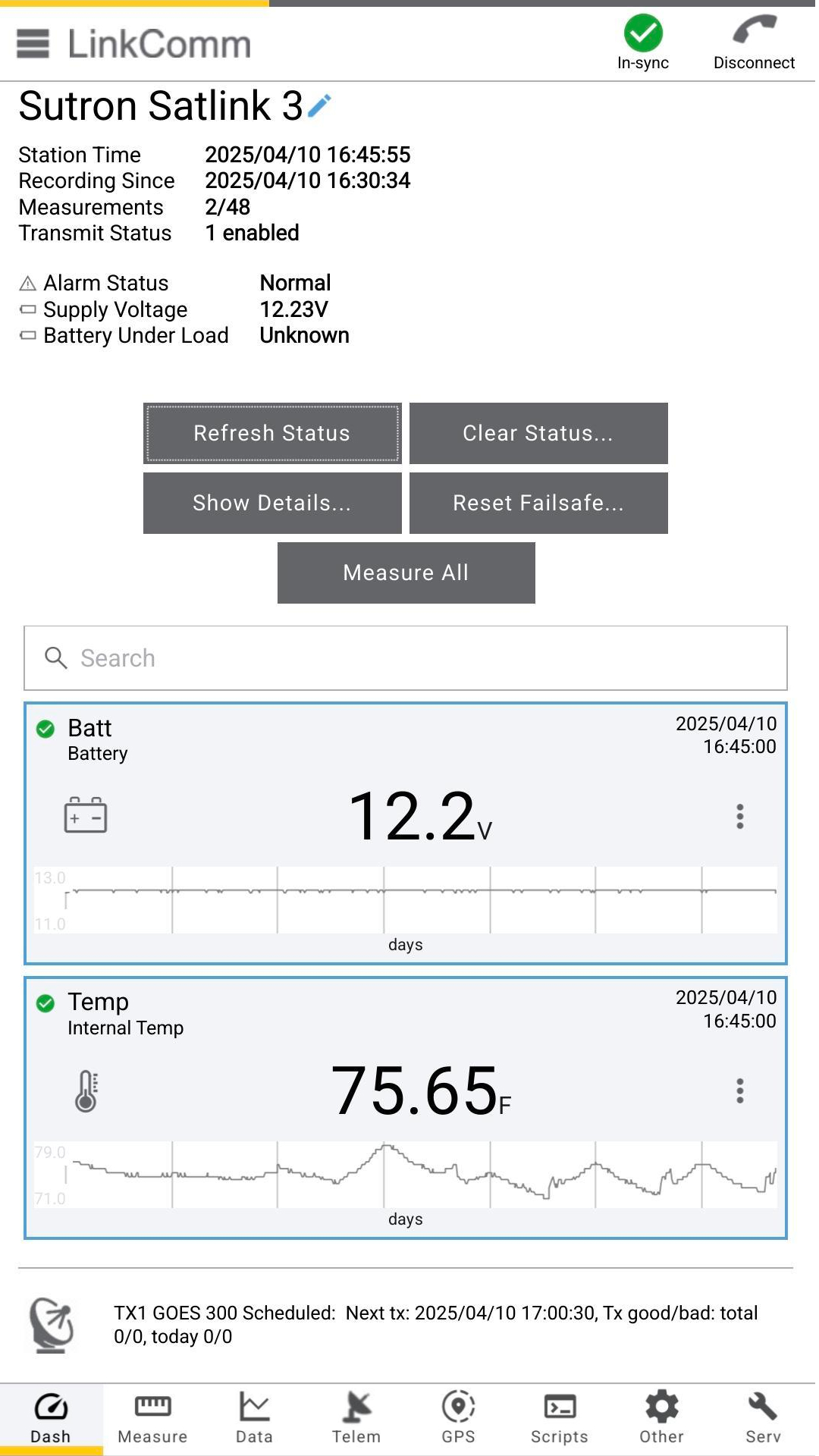Viewport: 819px width, 1456px height.
Task: Switch to the Measure tab
Action: pyautogui.click(x=152, y=1418)
